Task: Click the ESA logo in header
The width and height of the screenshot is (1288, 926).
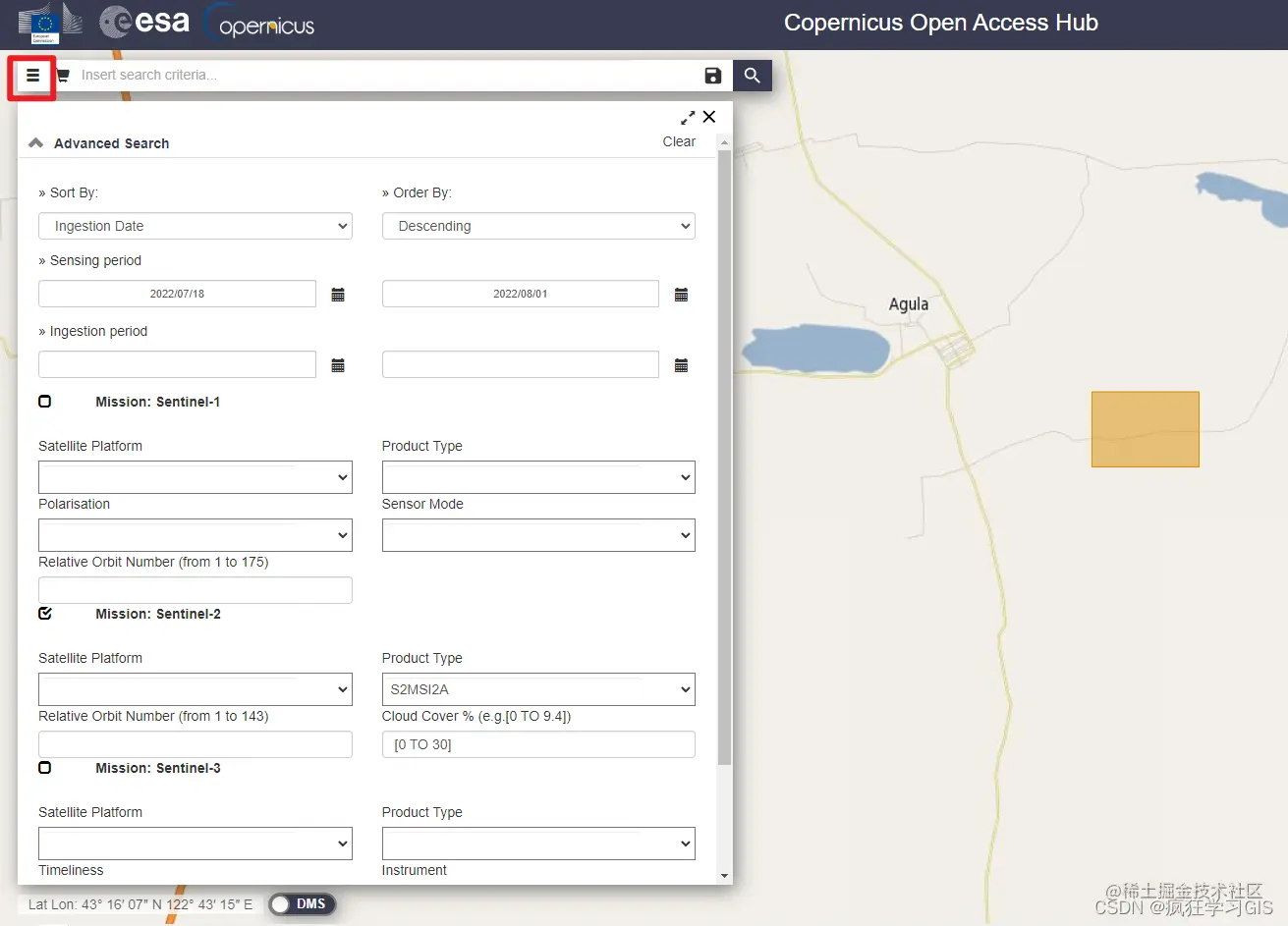Action: [144, 22]
